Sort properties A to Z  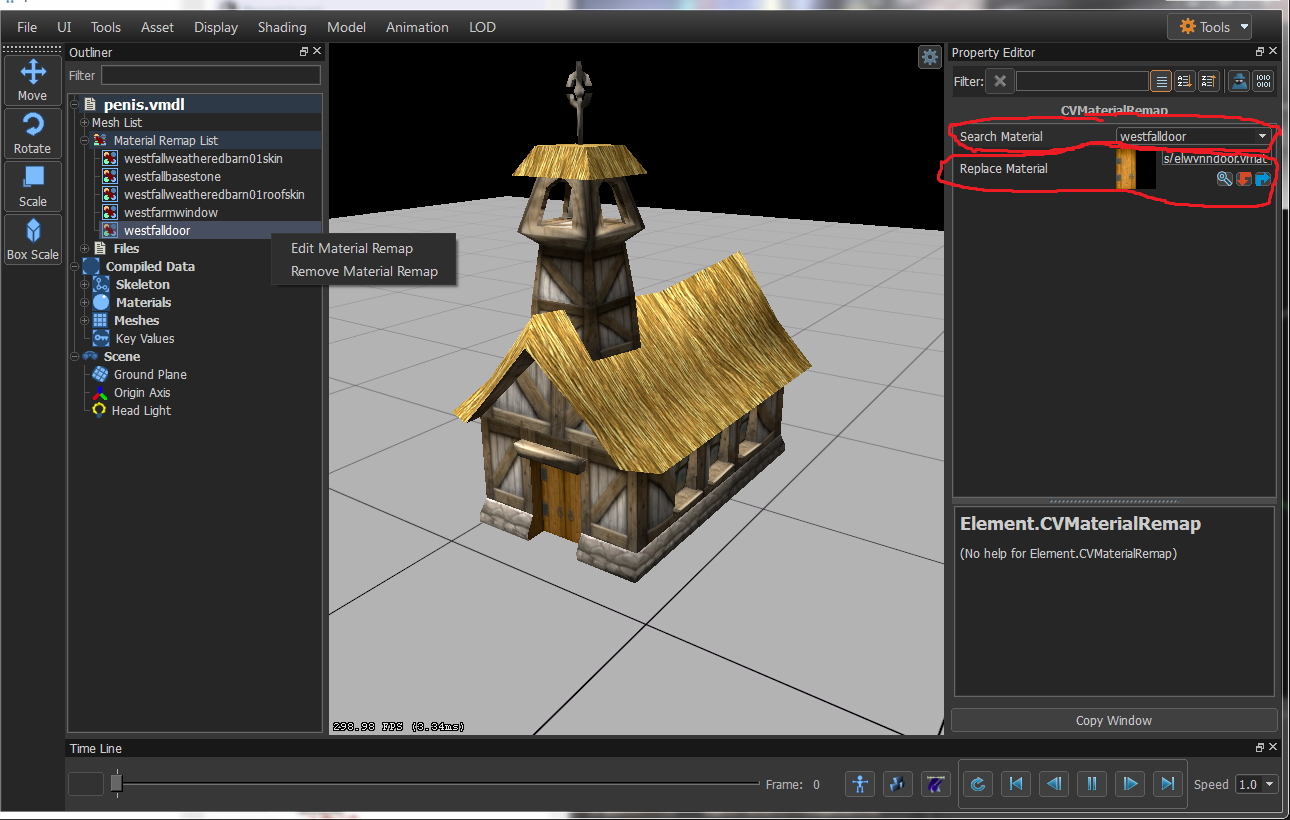tap(1184, 82)
